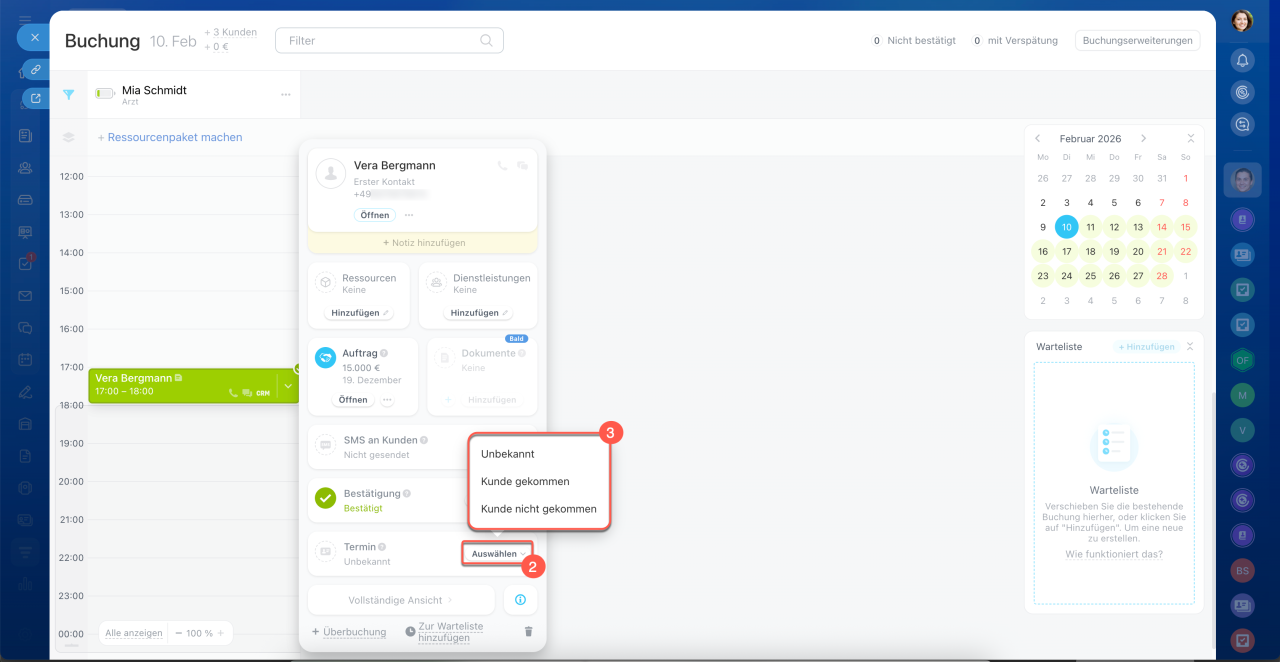Expand the green booking's chevron arrow
1280x662 pixels.
[x=288, y=386]
